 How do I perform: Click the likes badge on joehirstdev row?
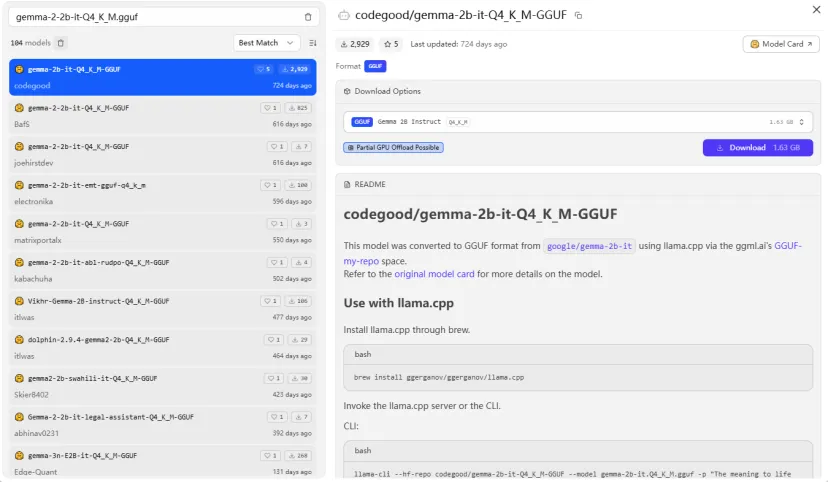pos(277,146)
